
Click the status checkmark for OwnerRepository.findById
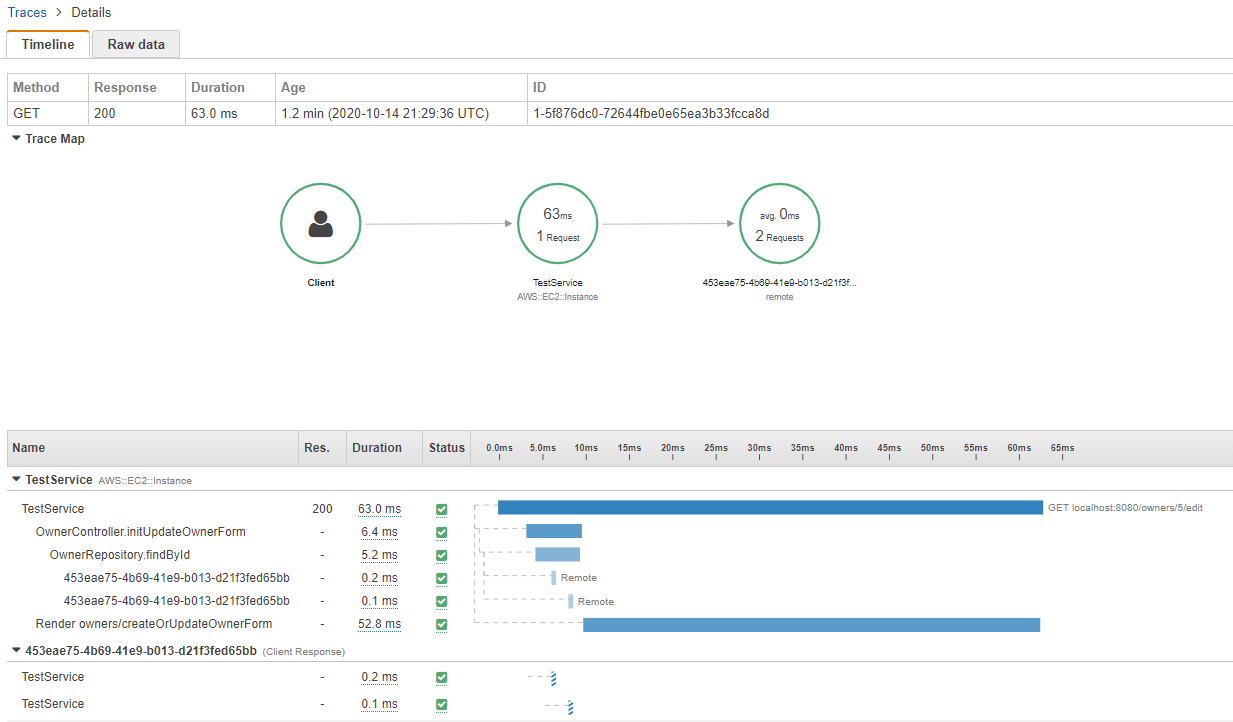point(441,555)
